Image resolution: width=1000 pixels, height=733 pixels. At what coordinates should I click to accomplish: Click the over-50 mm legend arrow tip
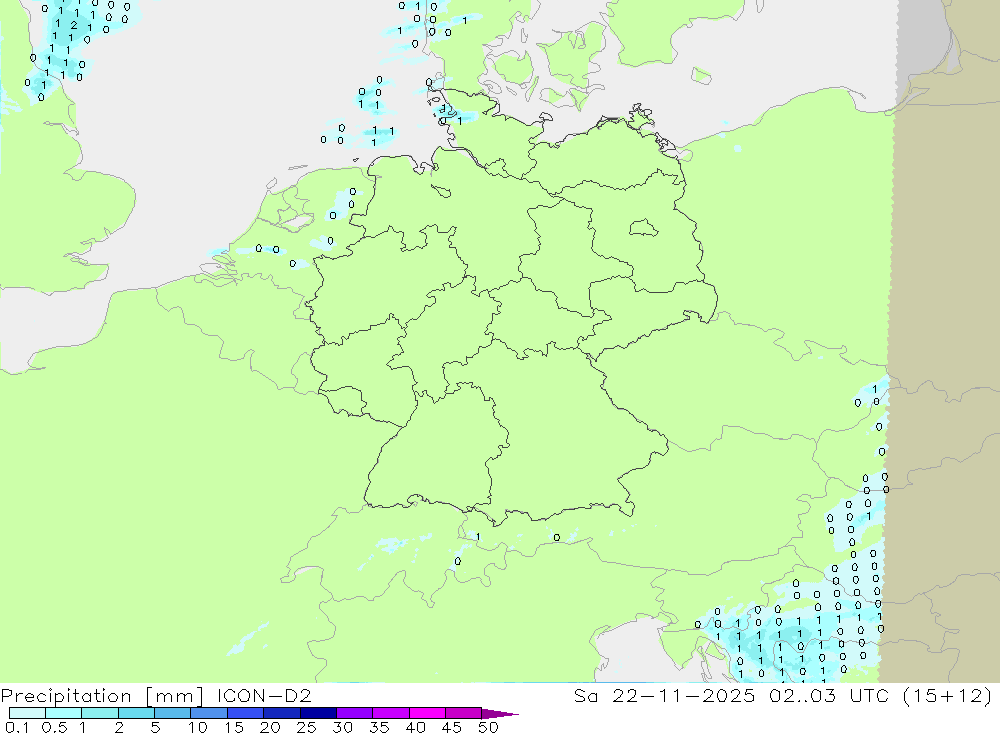501,713
